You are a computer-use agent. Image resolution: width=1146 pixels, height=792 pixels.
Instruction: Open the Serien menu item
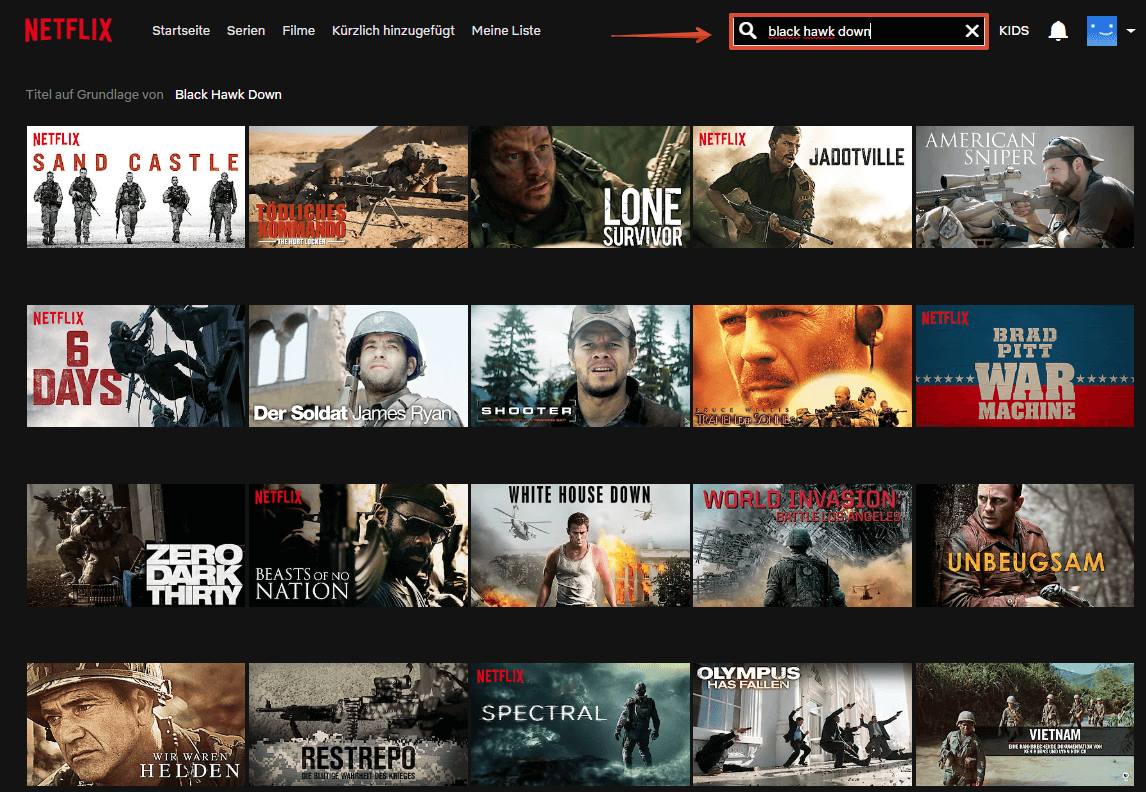246,31
